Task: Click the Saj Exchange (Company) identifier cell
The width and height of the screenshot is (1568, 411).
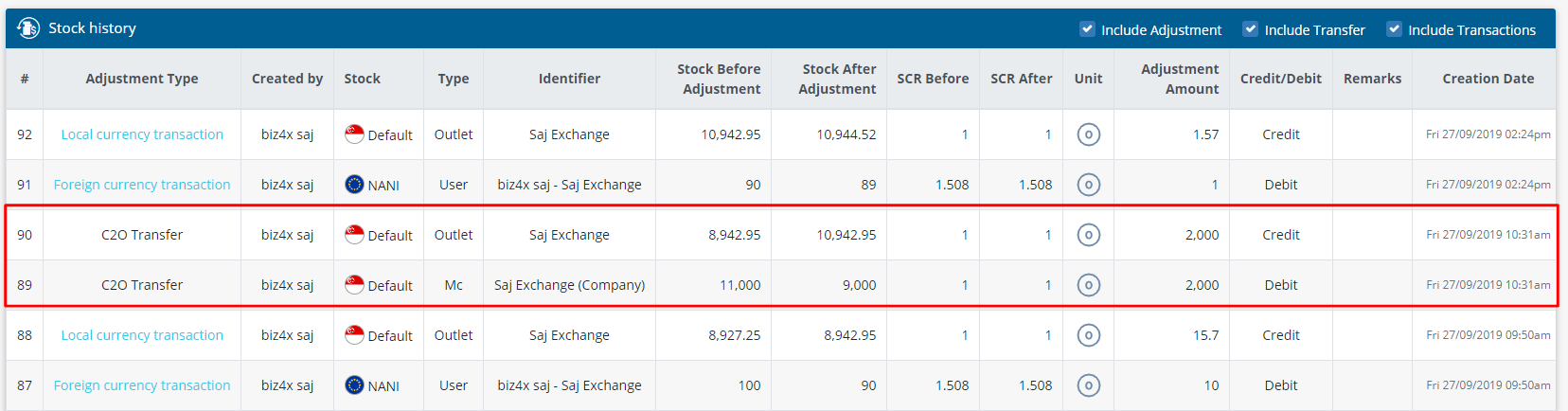Action: pyautogui.click(x=569, y=285)
